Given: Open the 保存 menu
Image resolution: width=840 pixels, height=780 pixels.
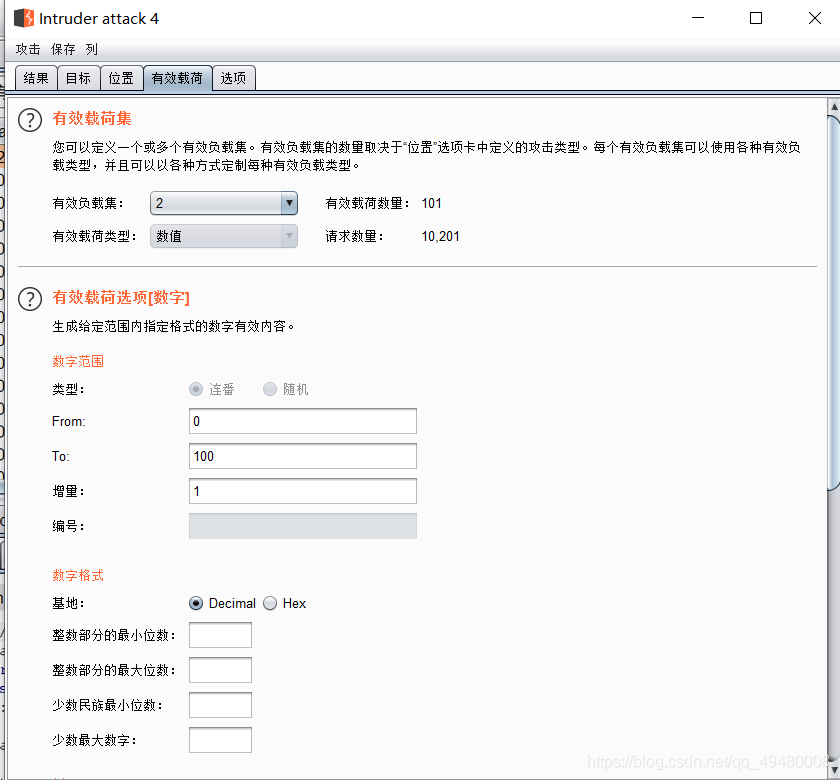Looking at the screenshot, I should coord(63,49).
